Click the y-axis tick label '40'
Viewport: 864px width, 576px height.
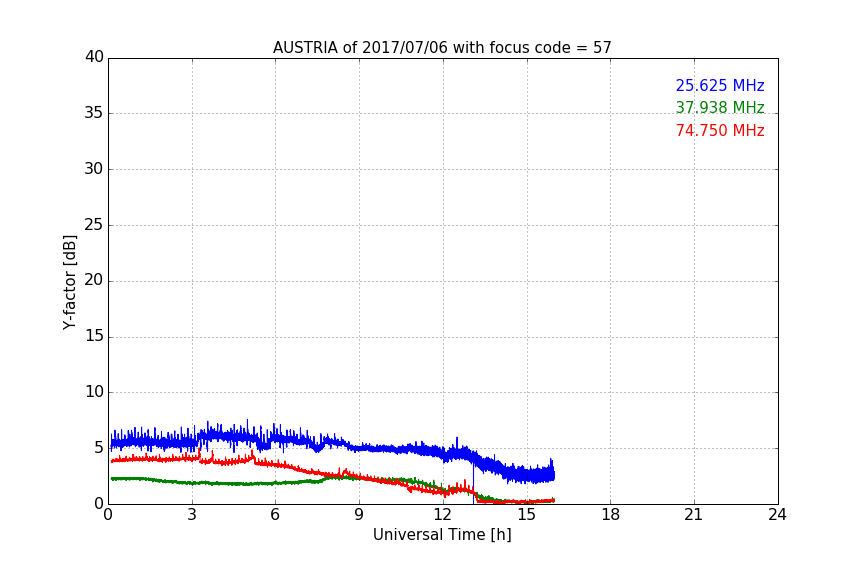coord(94,57)
